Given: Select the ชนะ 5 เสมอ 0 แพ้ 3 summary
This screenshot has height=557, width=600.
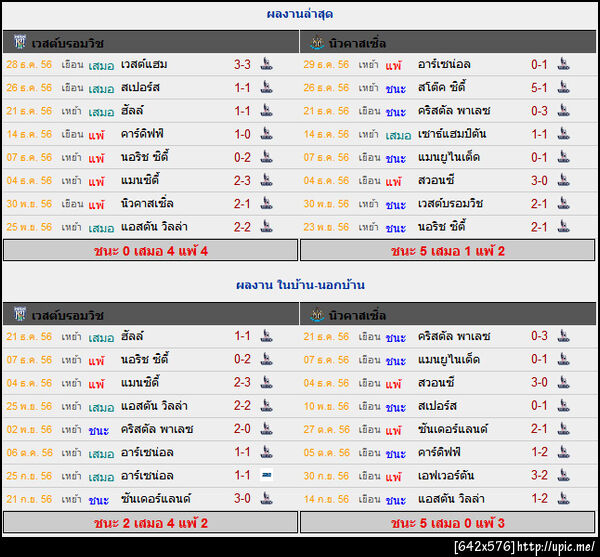Looking at the screenshot, I should (x=448, y=523).
